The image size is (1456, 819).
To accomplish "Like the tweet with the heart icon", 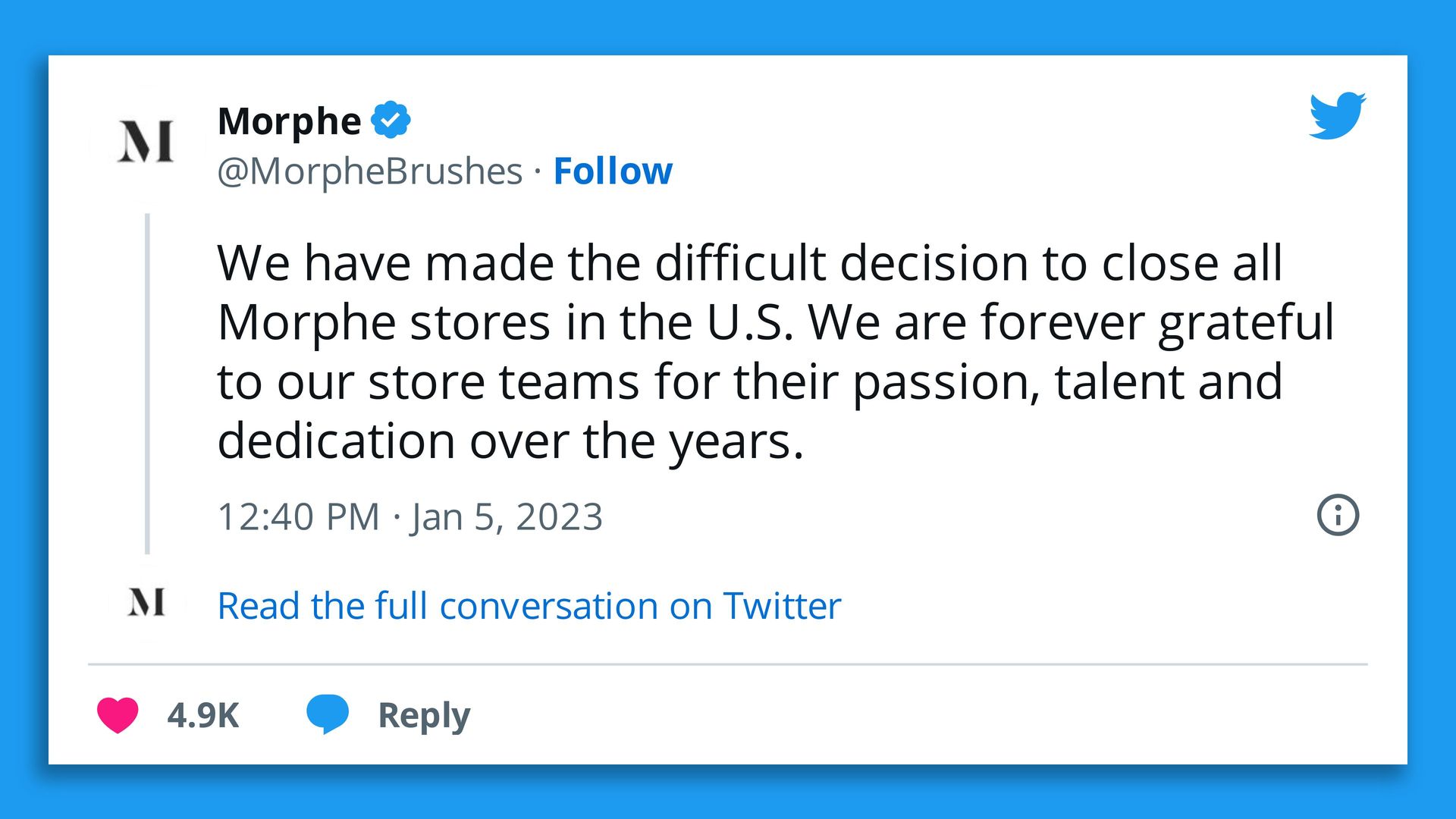I will coord(118,714).
